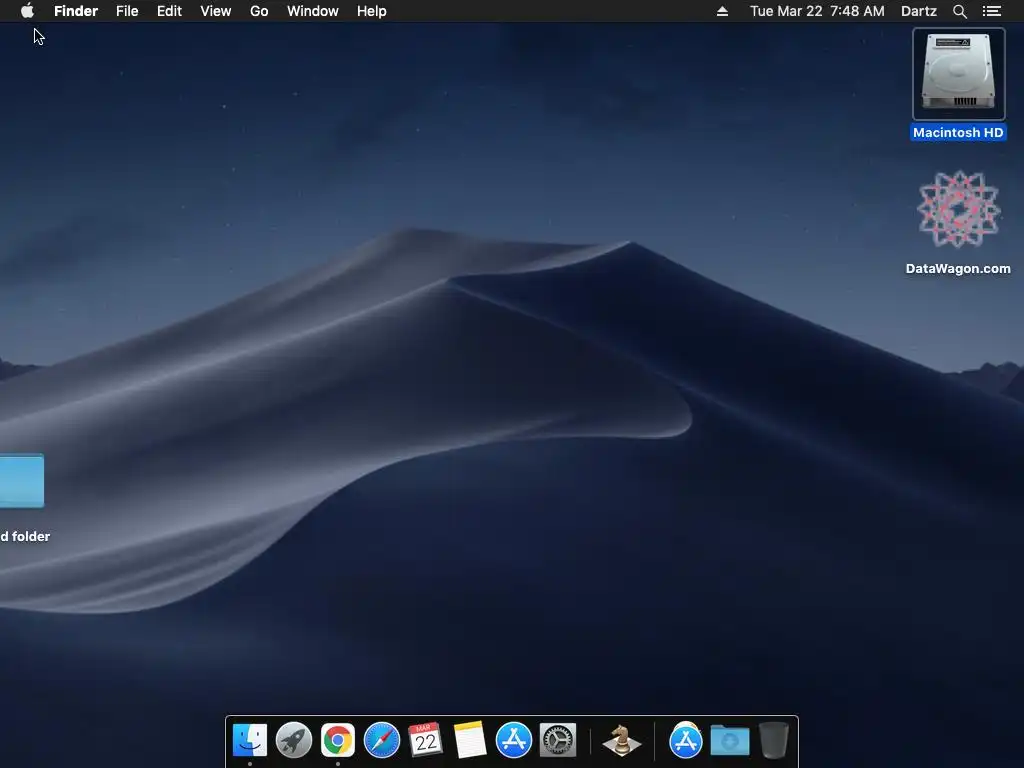Open the Go menu
The image size is (1024, 768).
[x=259, y=11]
